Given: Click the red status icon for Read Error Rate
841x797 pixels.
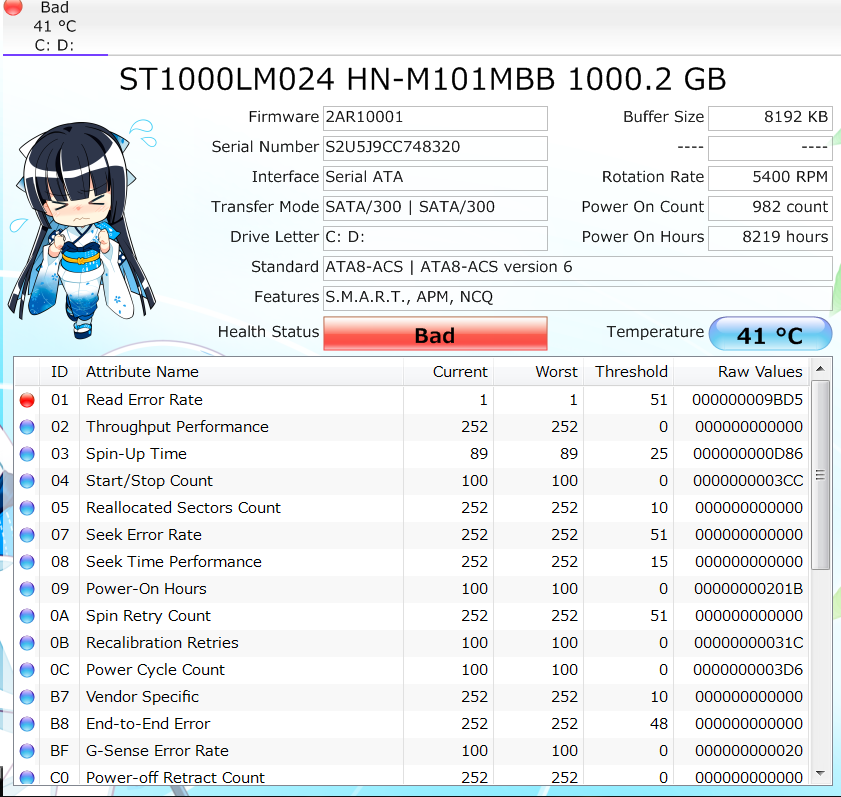Looking at the screenshot, I should click(x=27, y=400).
